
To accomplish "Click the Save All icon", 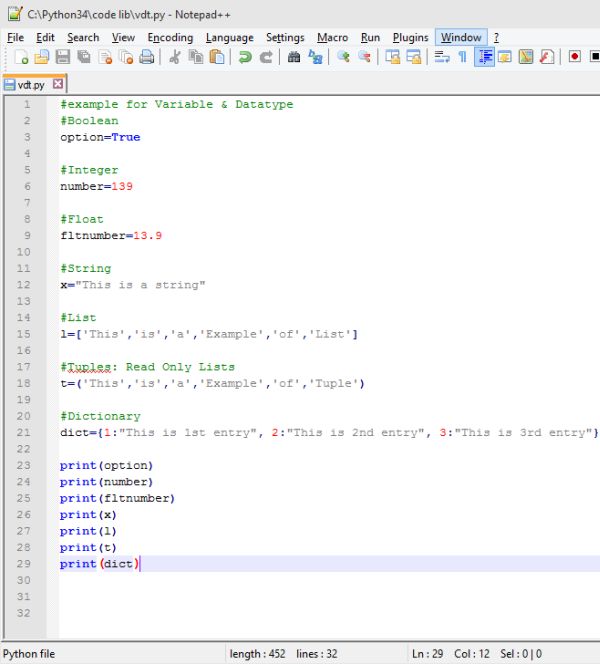I will click(84, 56).
